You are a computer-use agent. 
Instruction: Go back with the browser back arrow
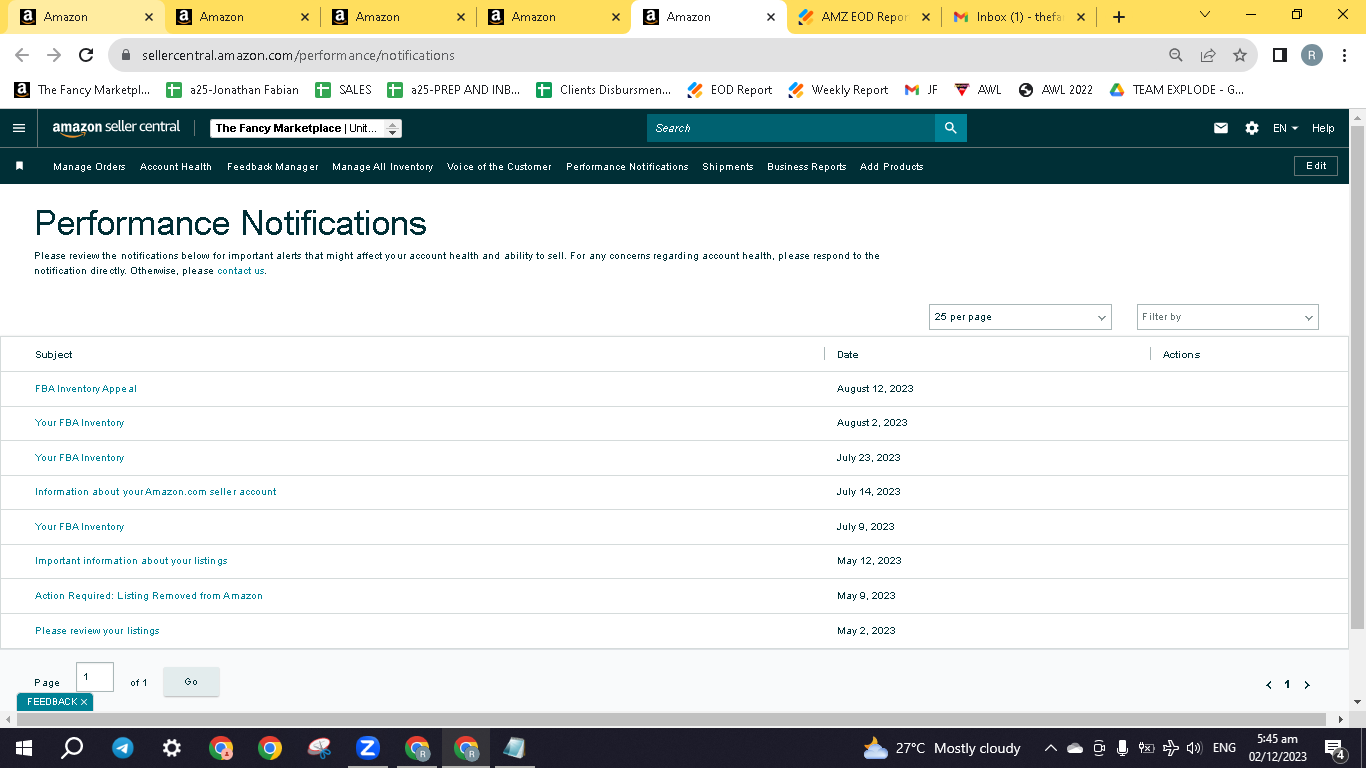click(22, 56)
